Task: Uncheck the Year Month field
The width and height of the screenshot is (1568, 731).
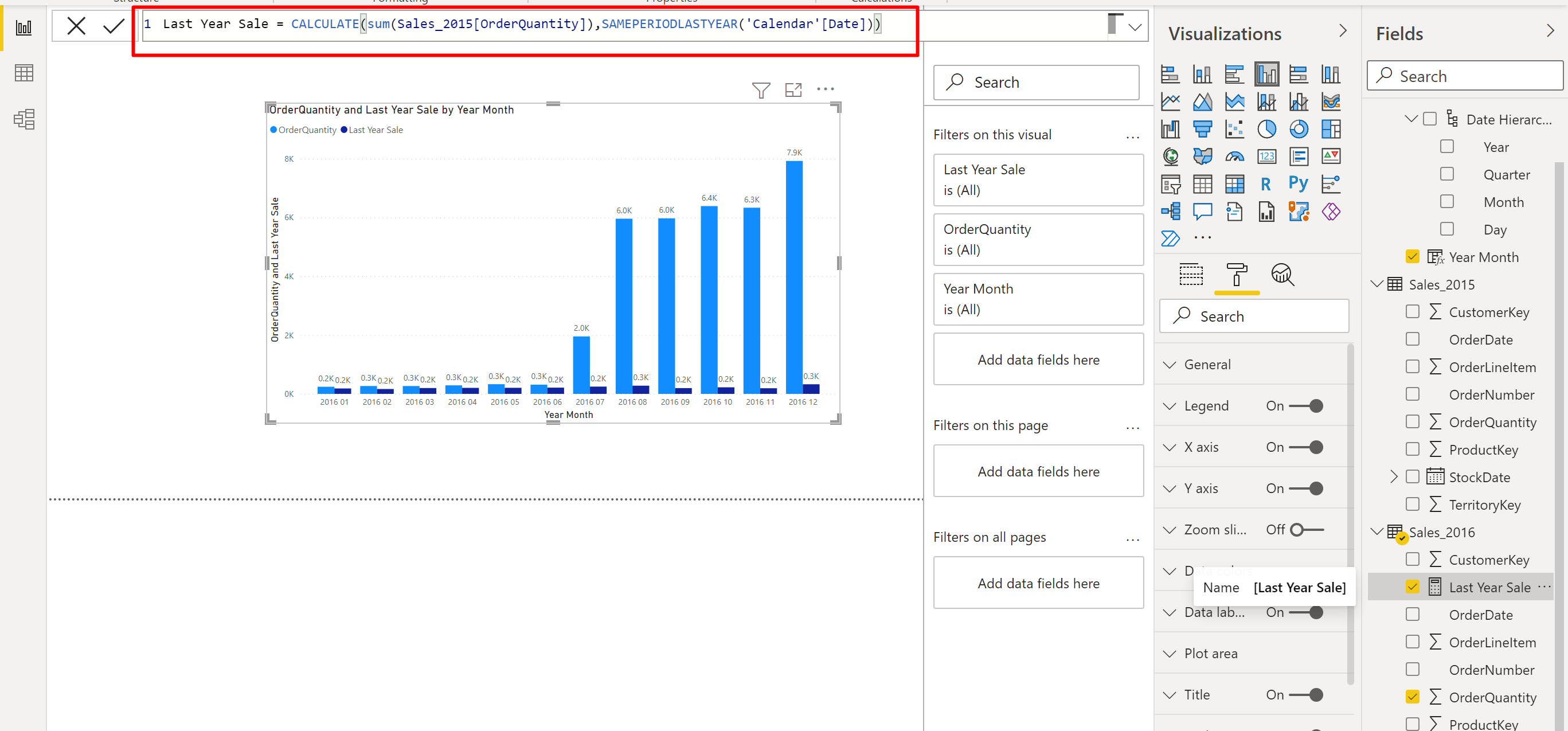Action: point(1412,257)
